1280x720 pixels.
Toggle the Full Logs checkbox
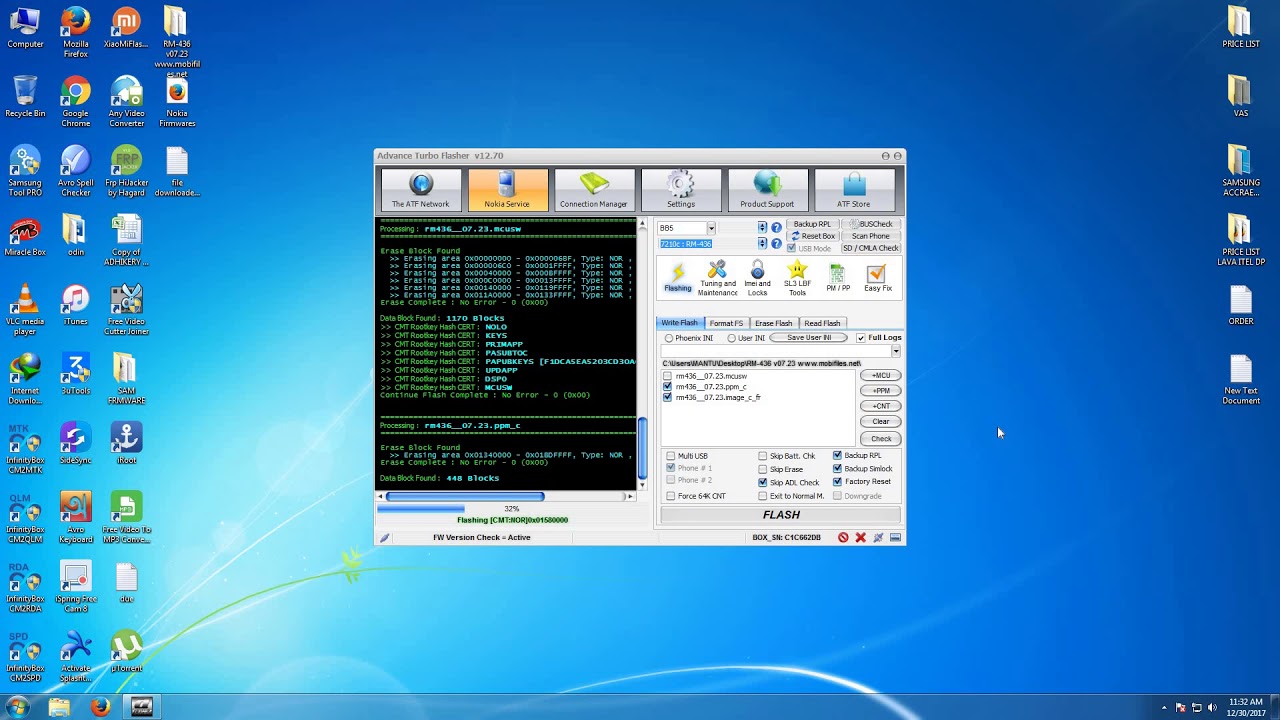pyautogui.click(x=860, y=338)
